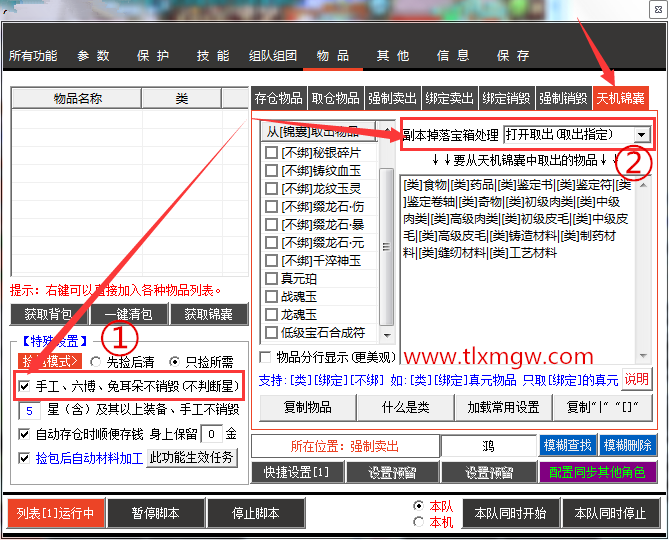Check [不绑]缀龙石·伤 item
Screen dimensions: 669x540
click(271, 206)
